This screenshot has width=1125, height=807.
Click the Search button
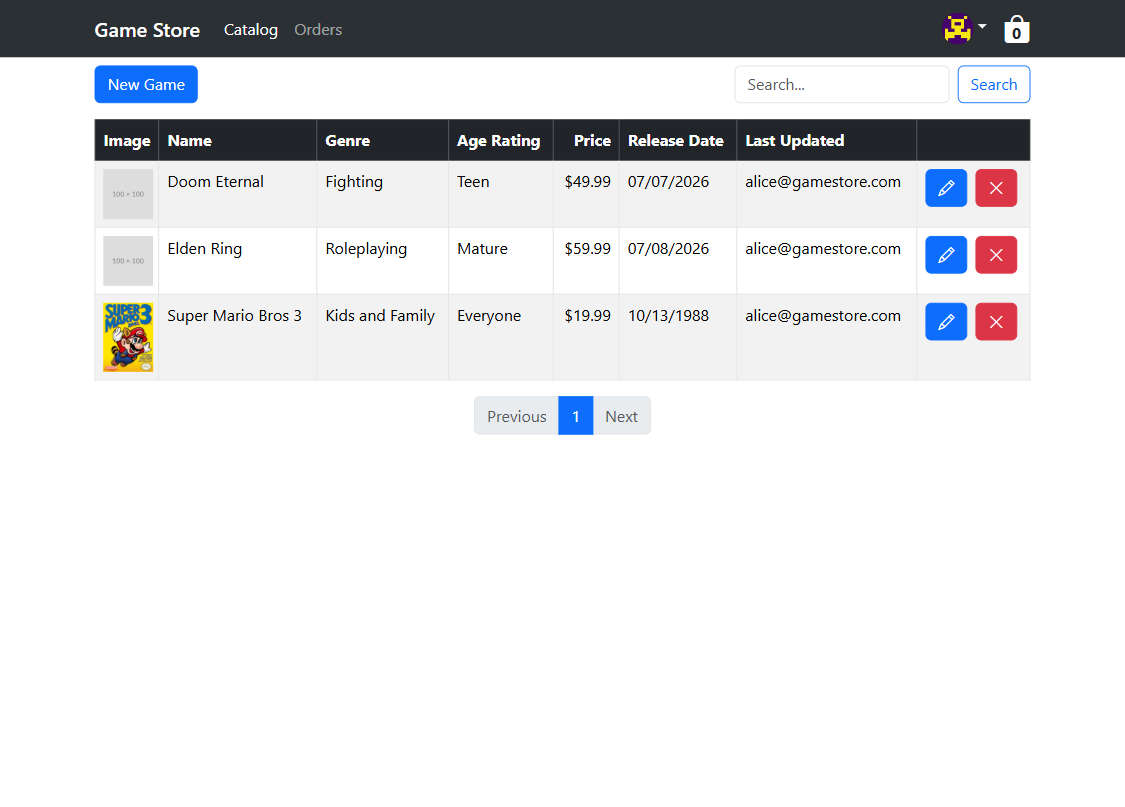(x=993, y=85)
